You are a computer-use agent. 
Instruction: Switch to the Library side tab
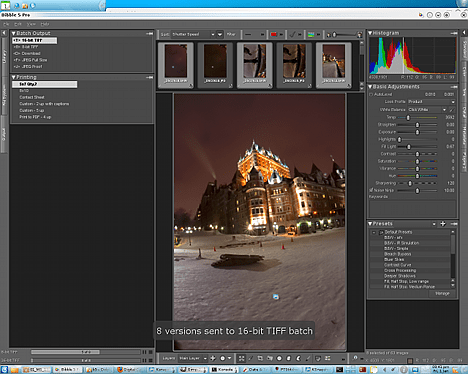coord(4,56)
